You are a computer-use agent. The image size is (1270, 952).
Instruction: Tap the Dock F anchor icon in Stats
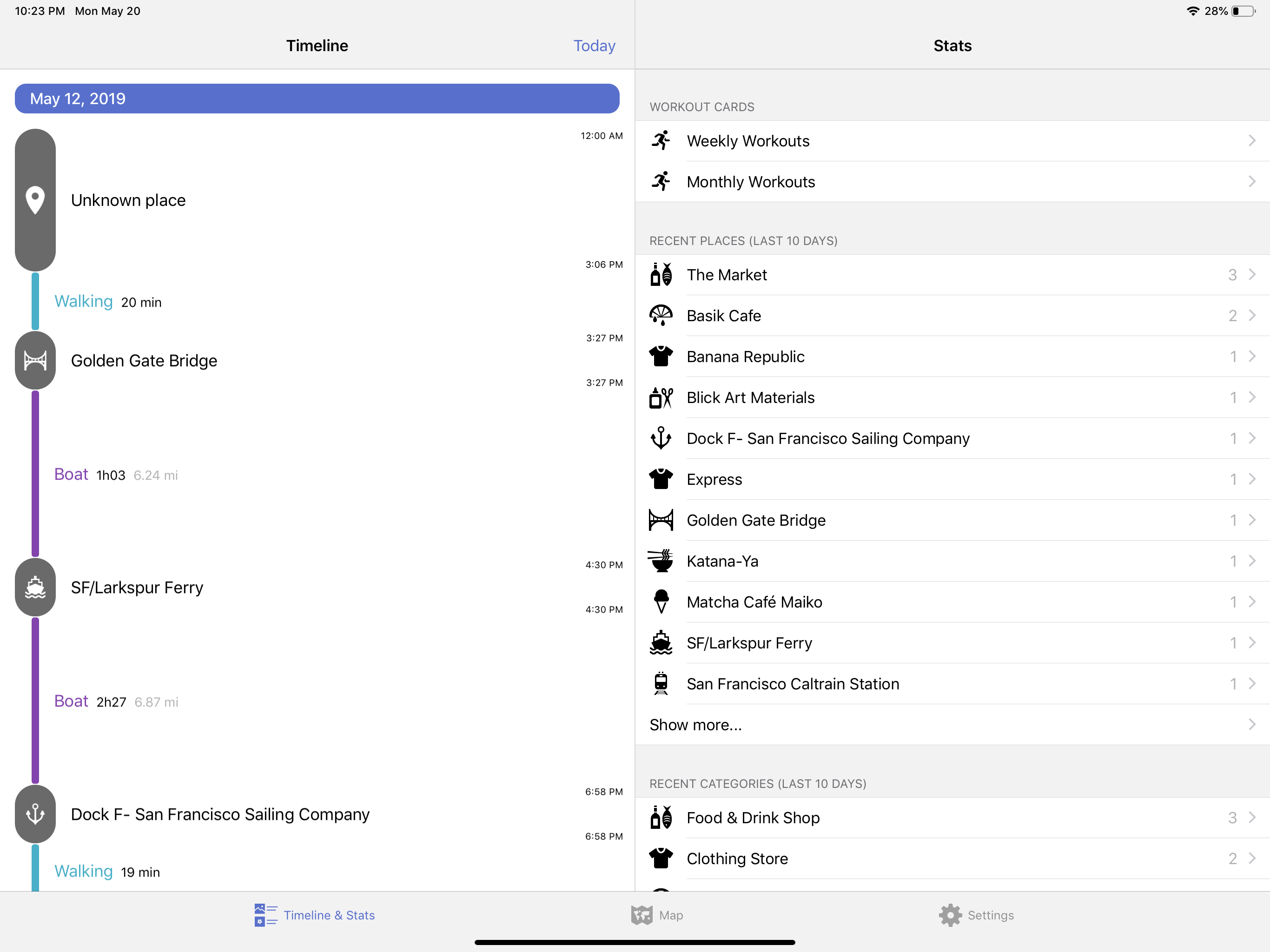coord(661,438)
